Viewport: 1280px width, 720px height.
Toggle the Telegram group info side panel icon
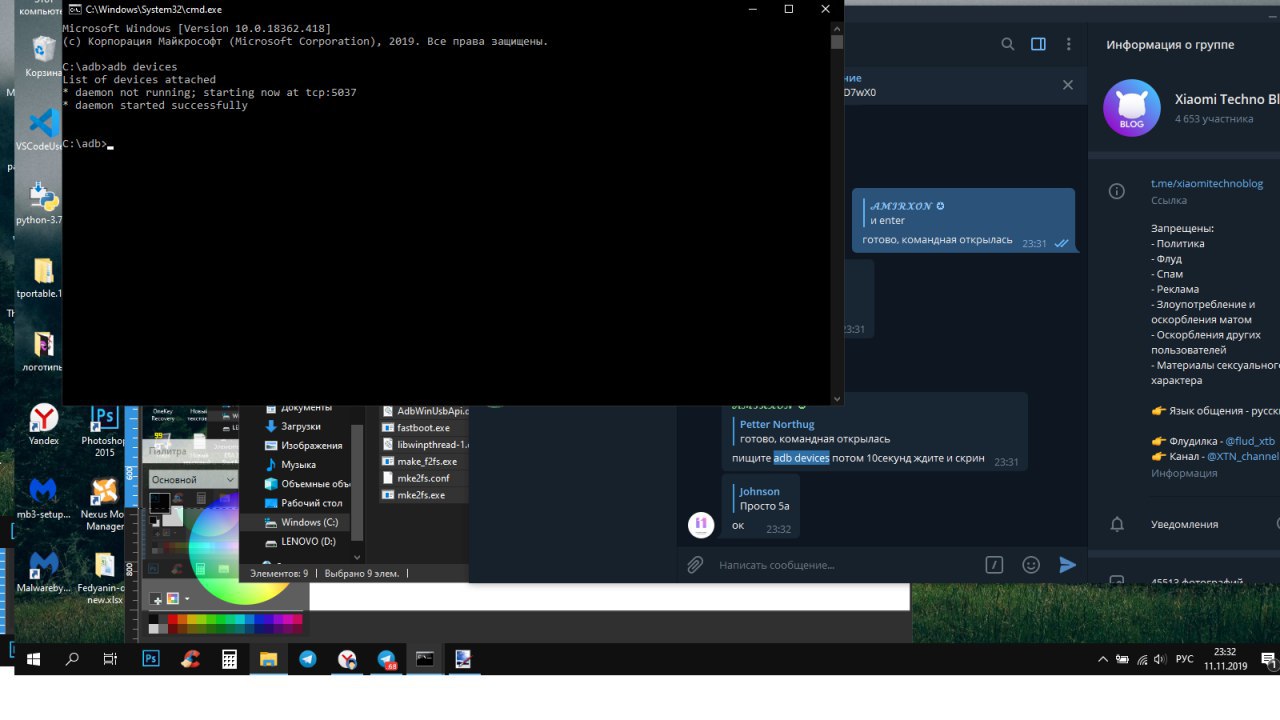[x=1038, y=44]
